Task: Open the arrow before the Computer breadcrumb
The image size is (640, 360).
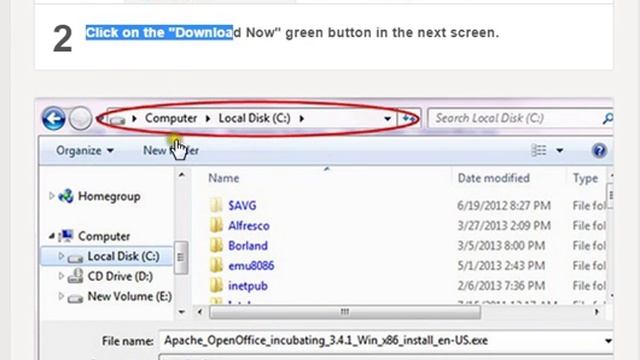Action: (x=134, y=118)
